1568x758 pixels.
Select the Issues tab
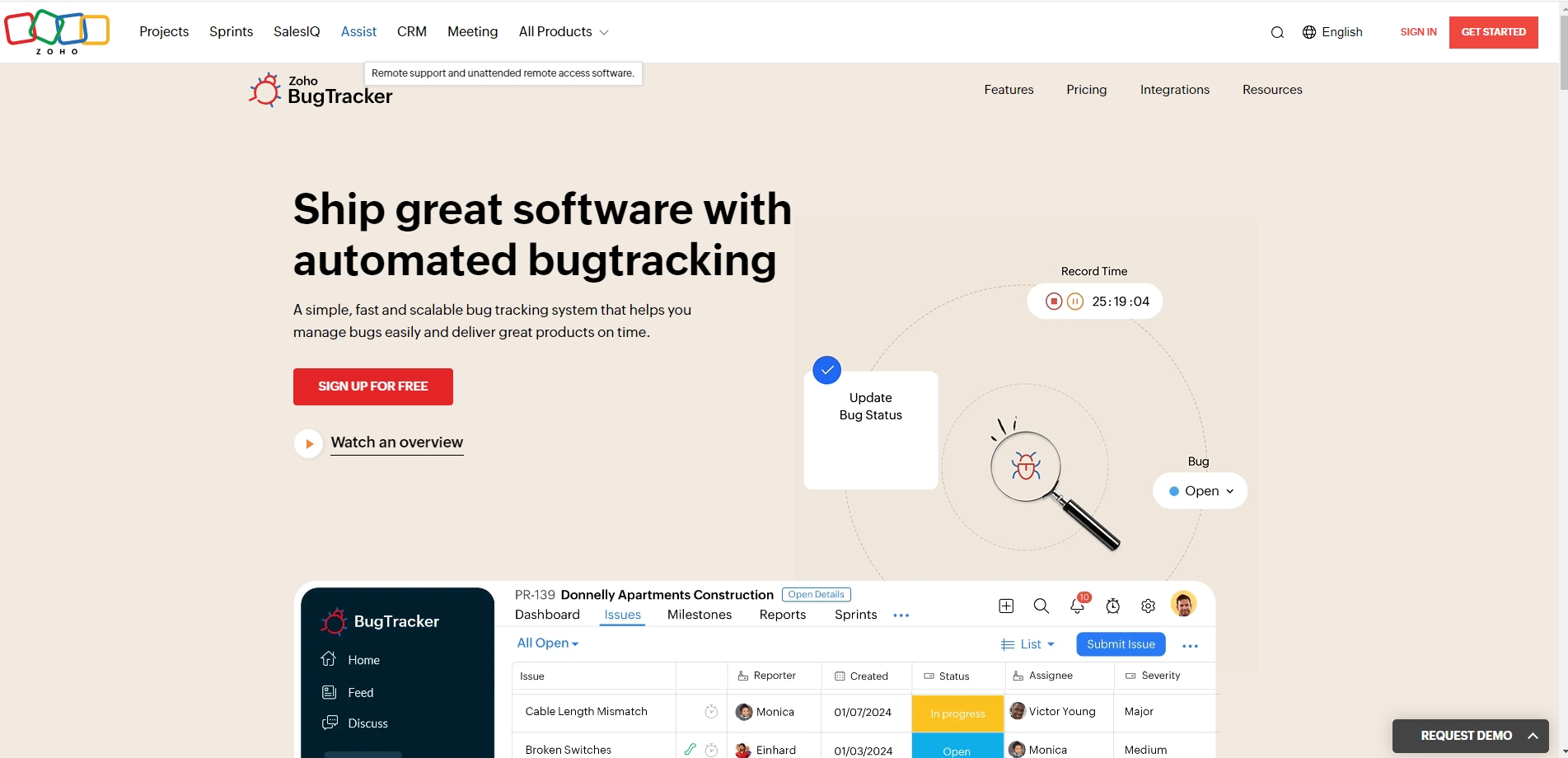(x=623, y=615)
